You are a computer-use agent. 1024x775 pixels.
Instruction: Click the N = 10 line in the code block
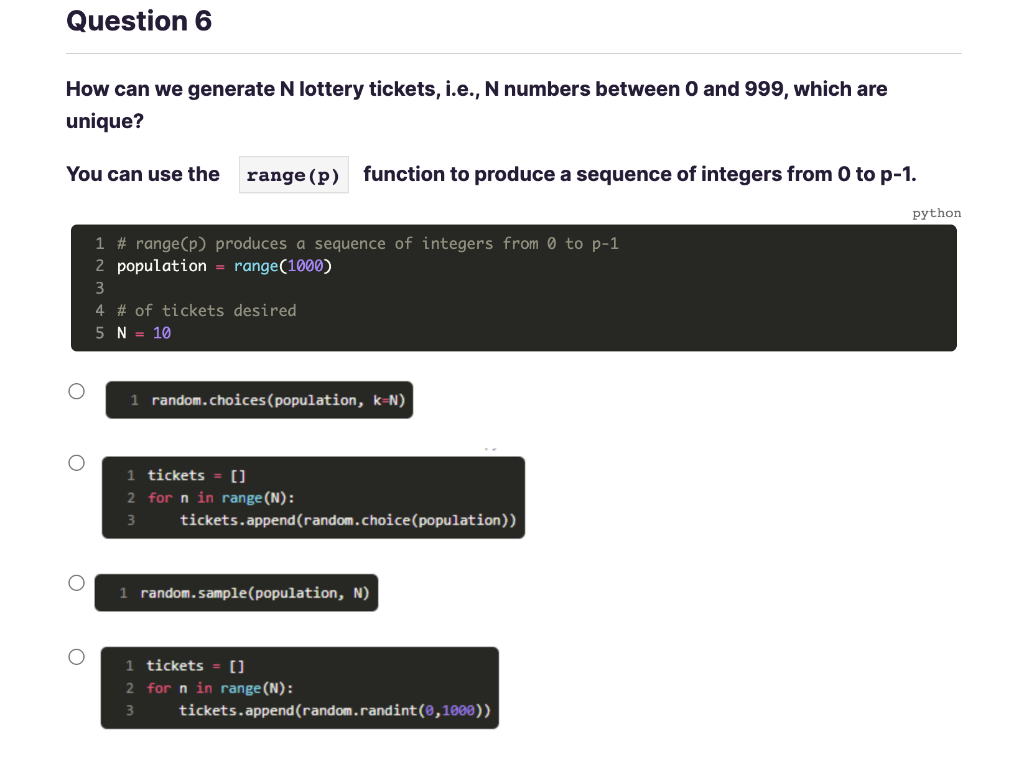coord(140,332)
